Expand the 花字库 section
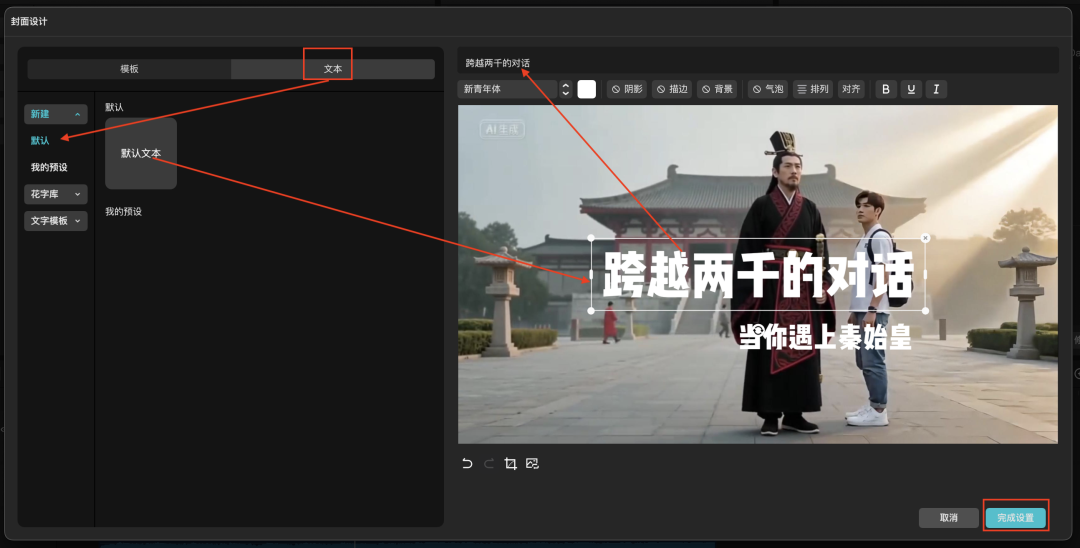 click(x=56, y=194)
